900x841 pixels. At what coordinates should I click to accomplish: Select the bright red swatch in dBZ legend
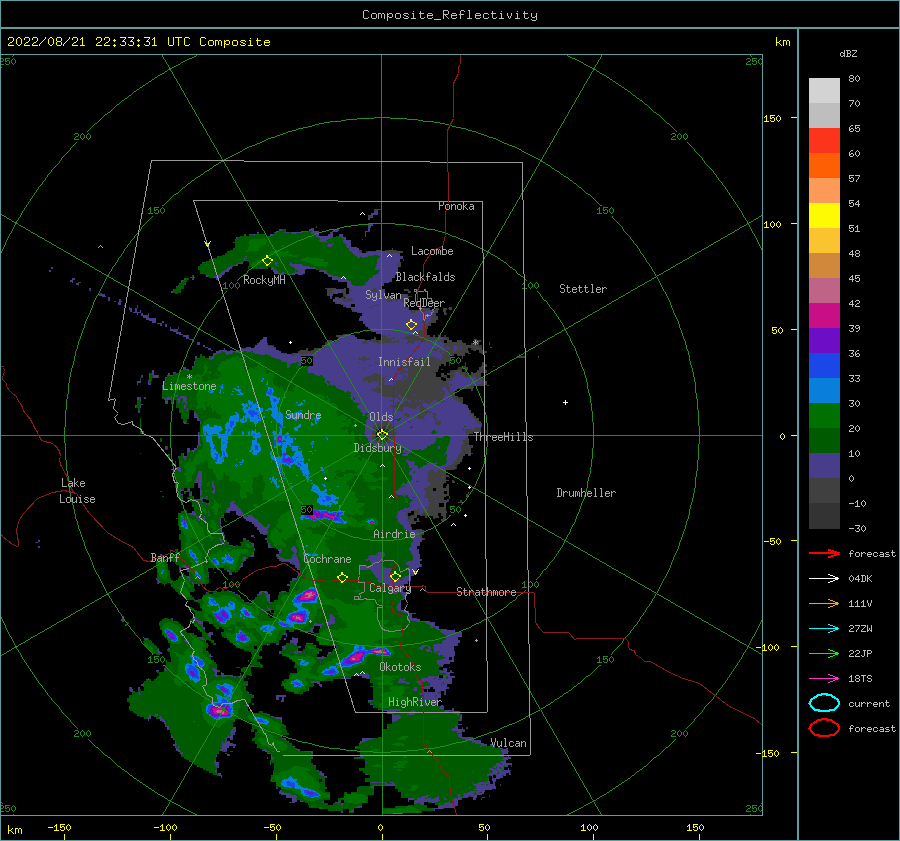[x=824, y=141]
